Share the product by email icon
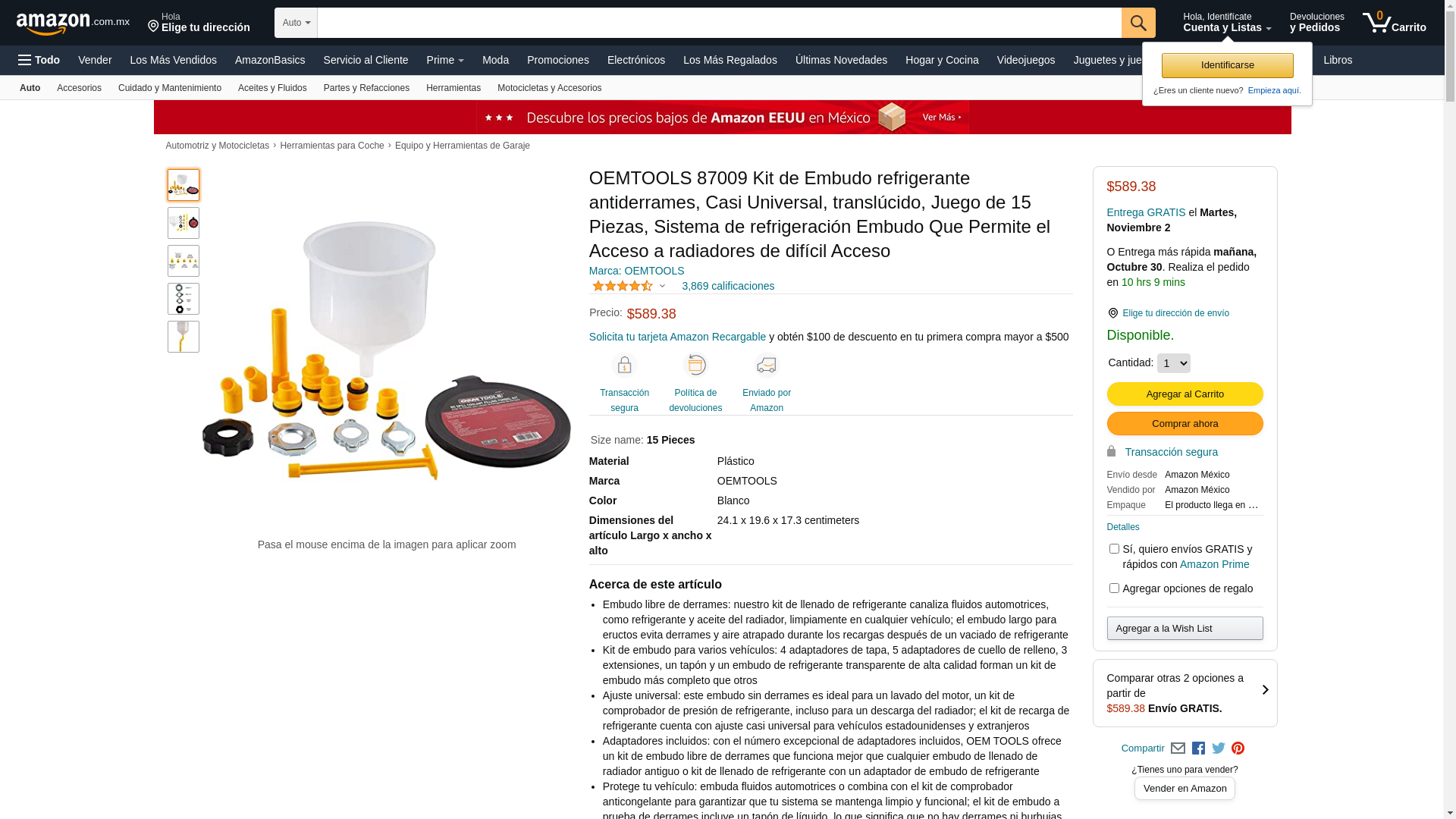The image size is (1456, 819). 1178,748
